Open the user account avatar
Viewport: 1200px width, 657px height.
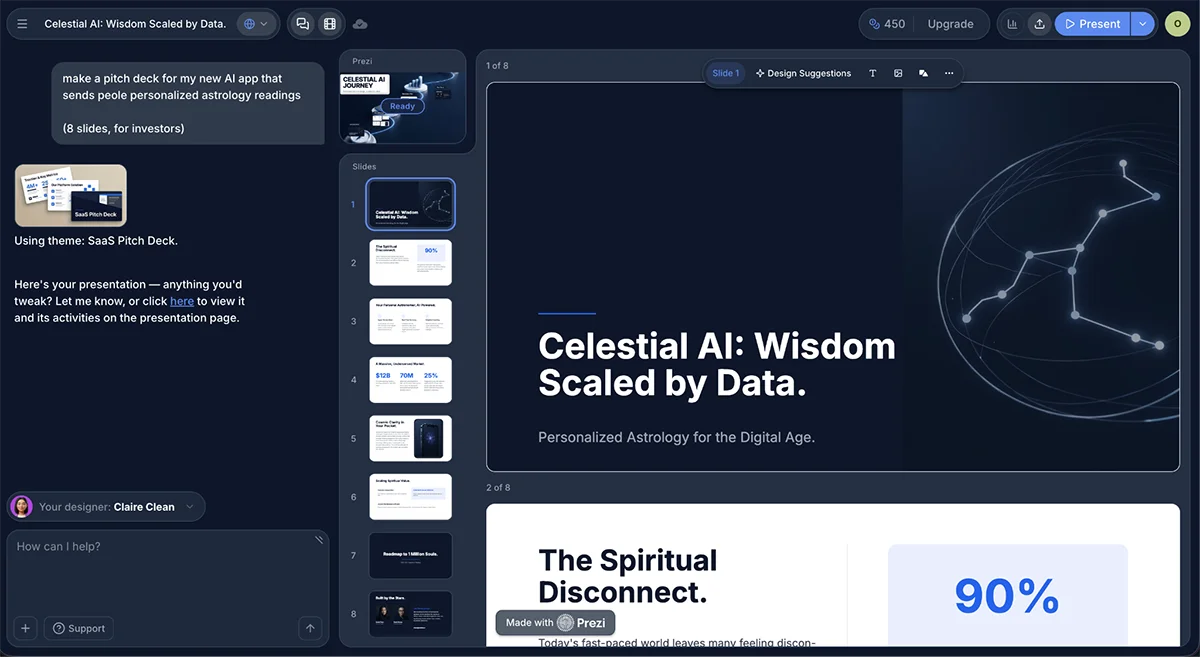coord(1177,24)
